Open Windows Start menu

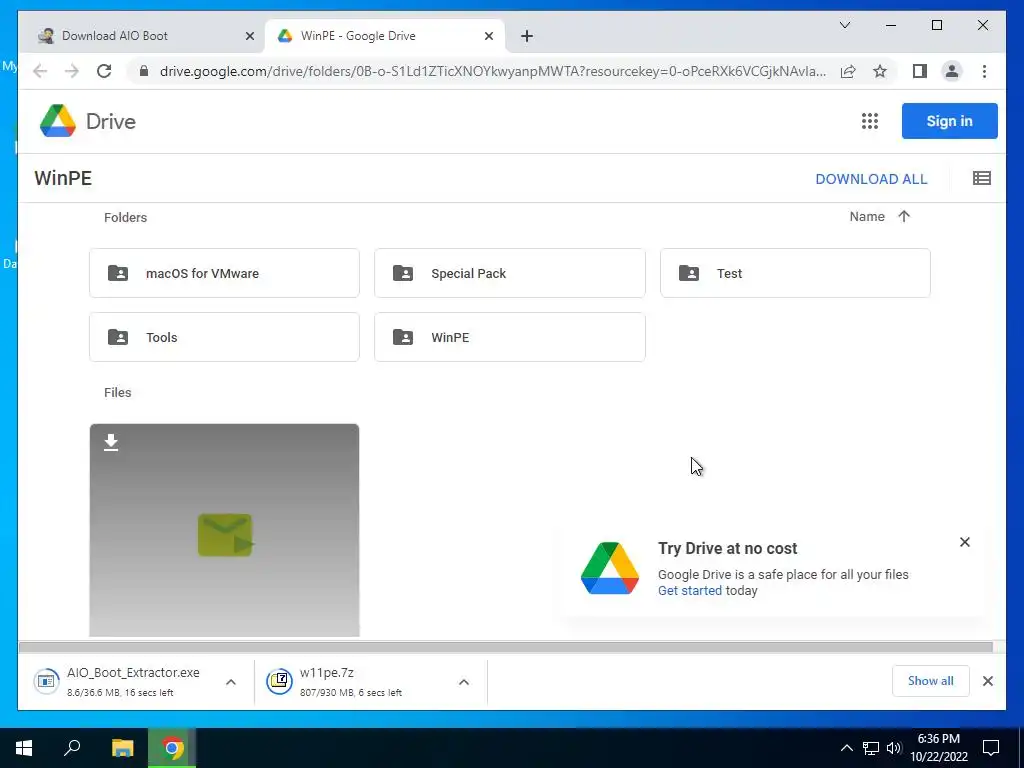(24, 748)
